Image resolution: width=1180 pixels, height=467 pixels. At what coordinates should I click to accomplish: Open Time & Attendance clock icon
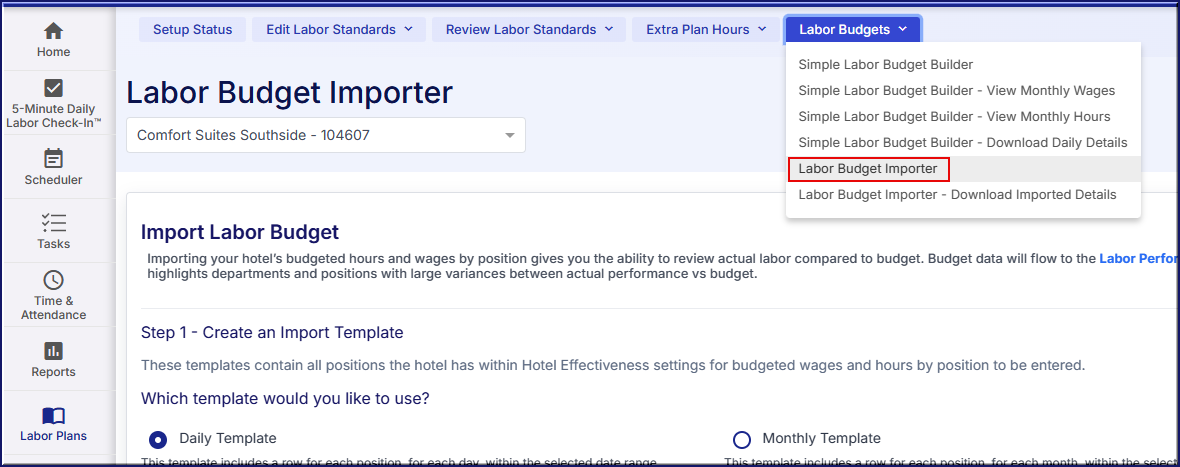pyautogui.click(x=54, y=281)
